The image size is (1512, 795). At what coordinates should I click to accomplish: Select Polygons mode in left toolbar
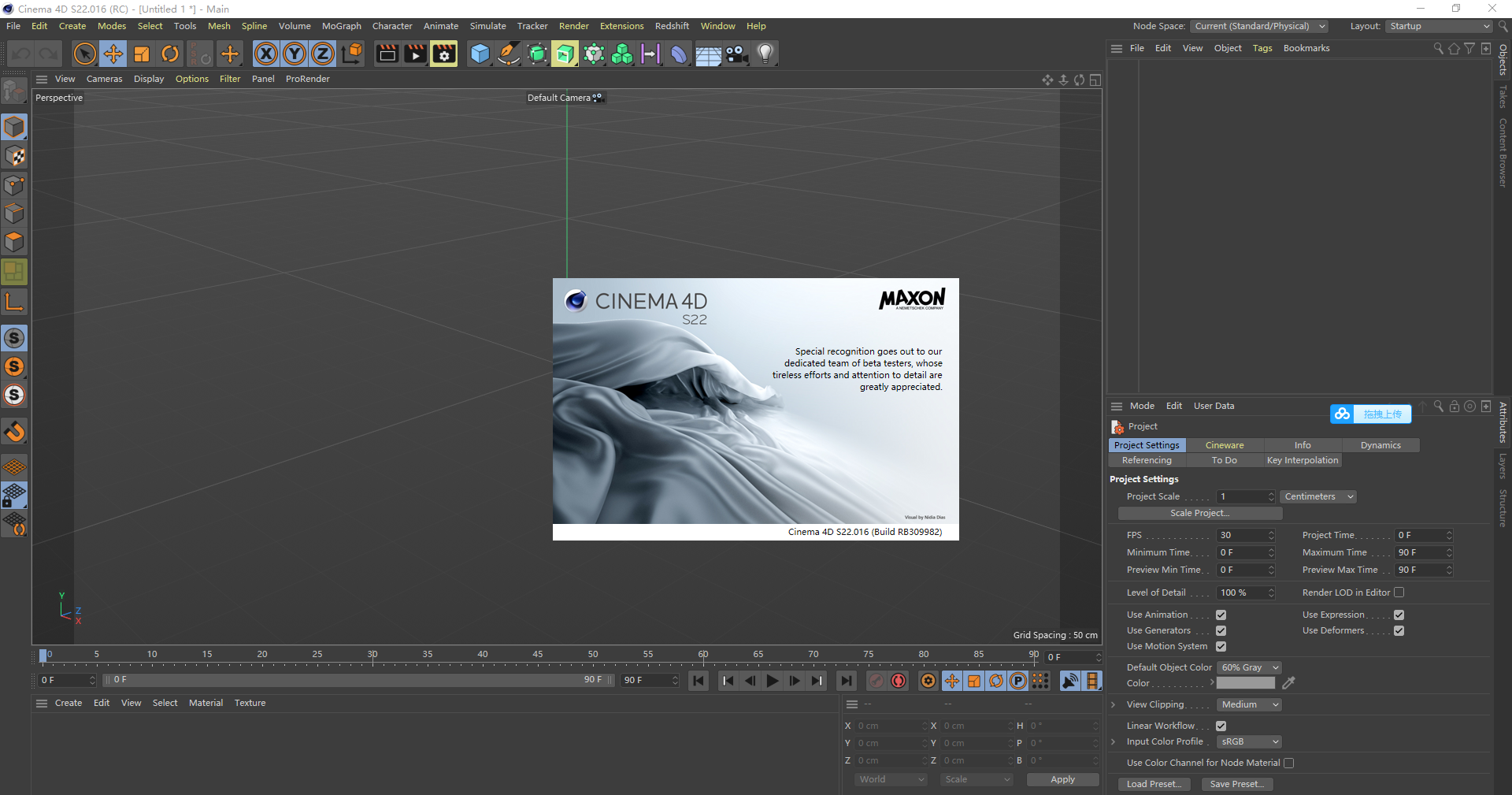pyautogui.click(x=15, y=242)
